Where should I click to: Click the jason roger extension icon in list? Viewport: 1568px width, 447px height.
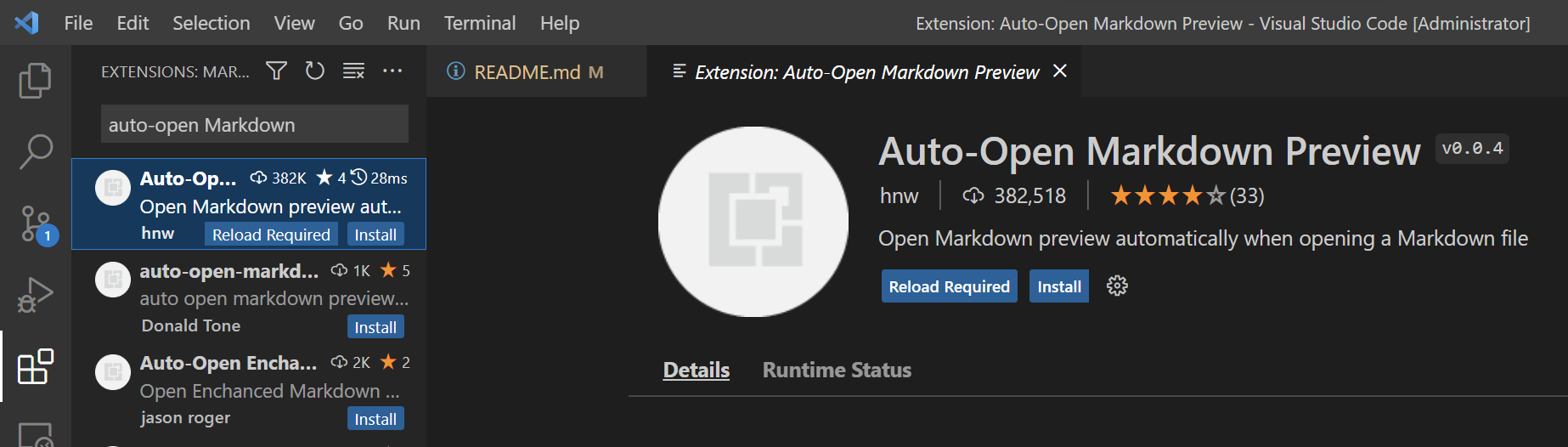pos(113,371)
